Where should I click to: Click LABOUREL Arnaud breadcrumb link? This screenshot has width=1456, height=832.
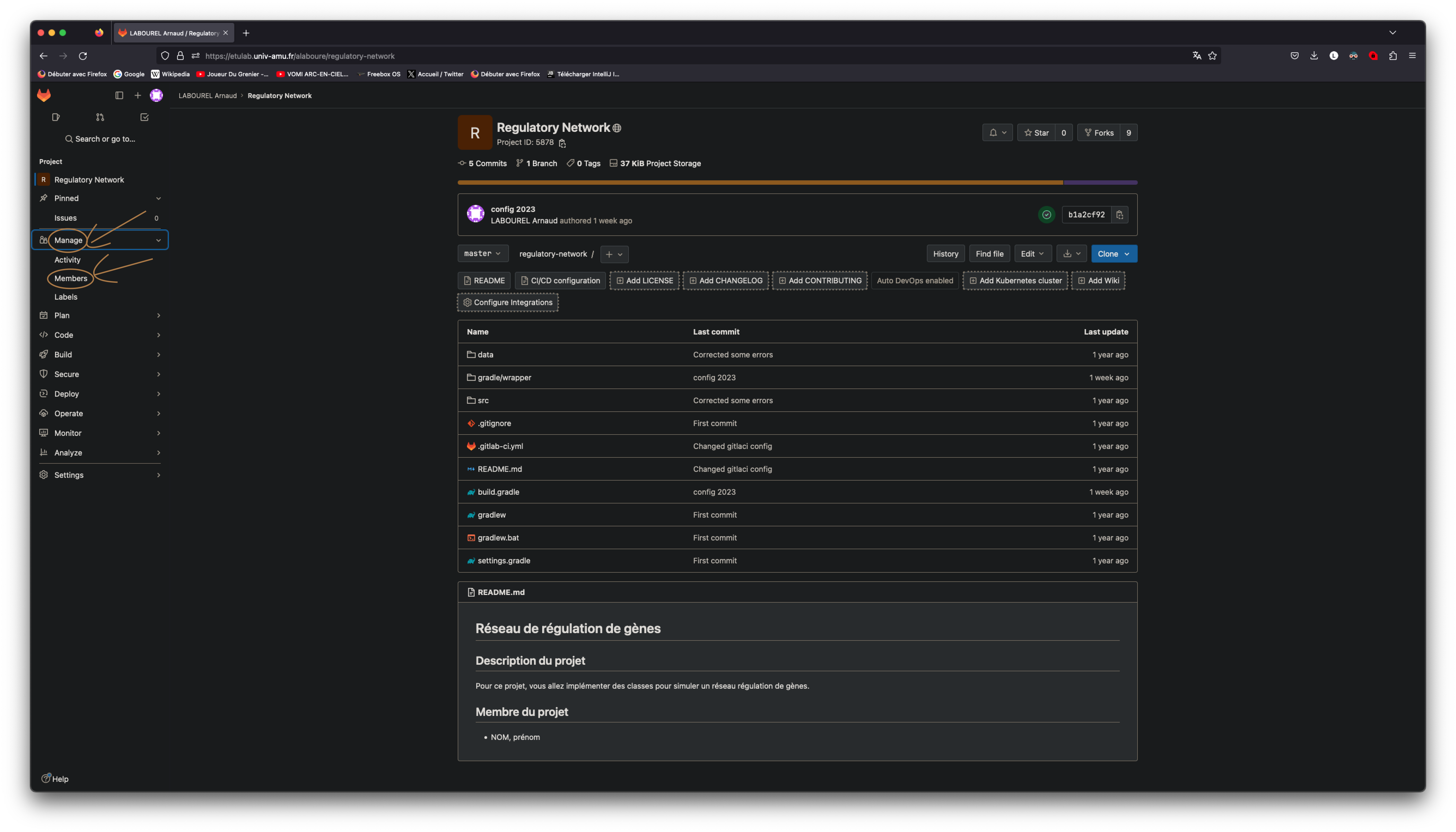pyautogui.click(x=207, y=95)
